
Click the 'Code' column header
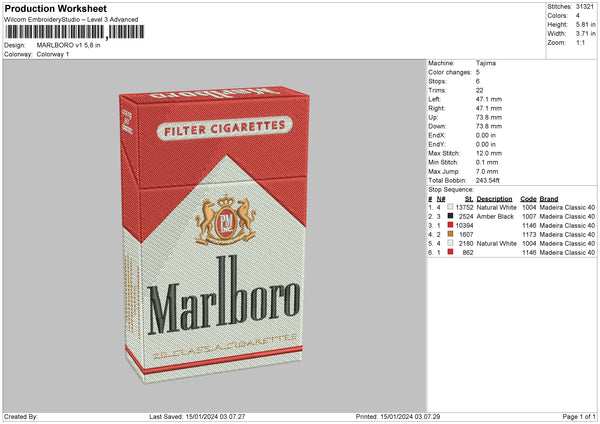(x=528, y=199)
